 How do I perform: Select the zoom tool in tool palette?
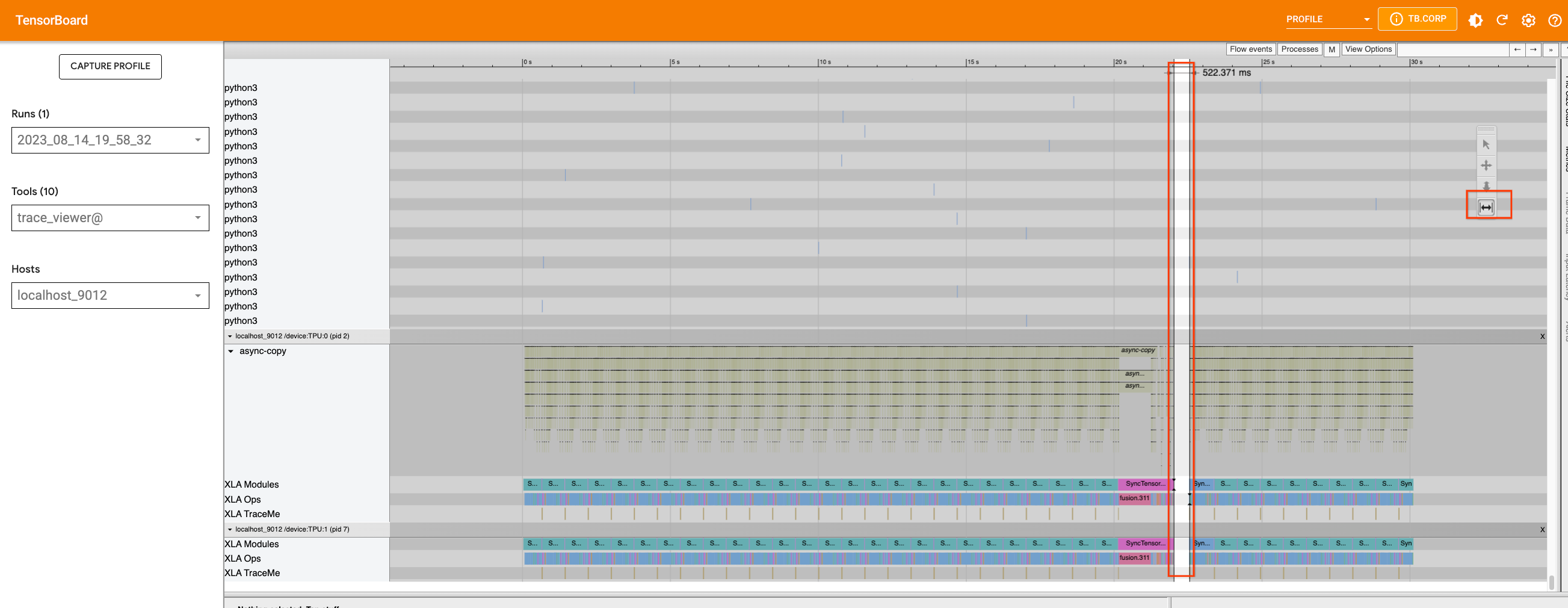coord(1486,185)
